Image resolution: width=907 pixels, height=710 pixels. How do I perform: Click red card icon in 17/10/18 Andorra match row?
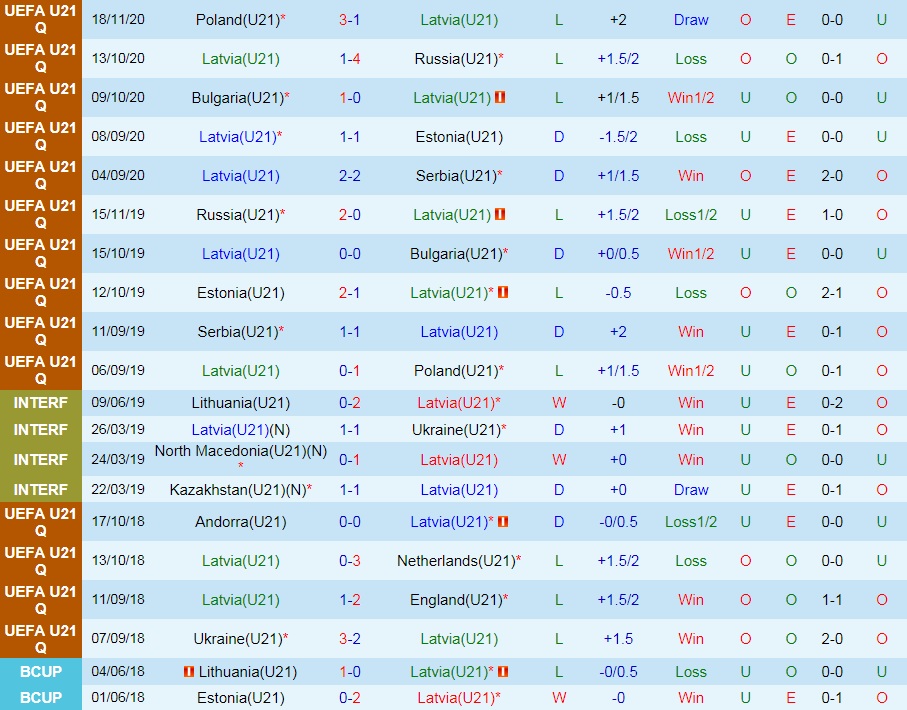(503, 522)
